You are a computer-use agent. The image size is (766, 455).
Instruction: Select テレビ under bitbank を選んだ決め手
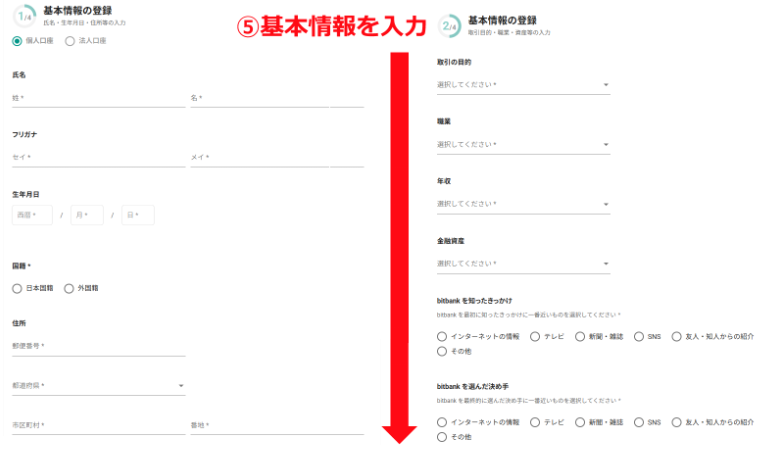535,422
